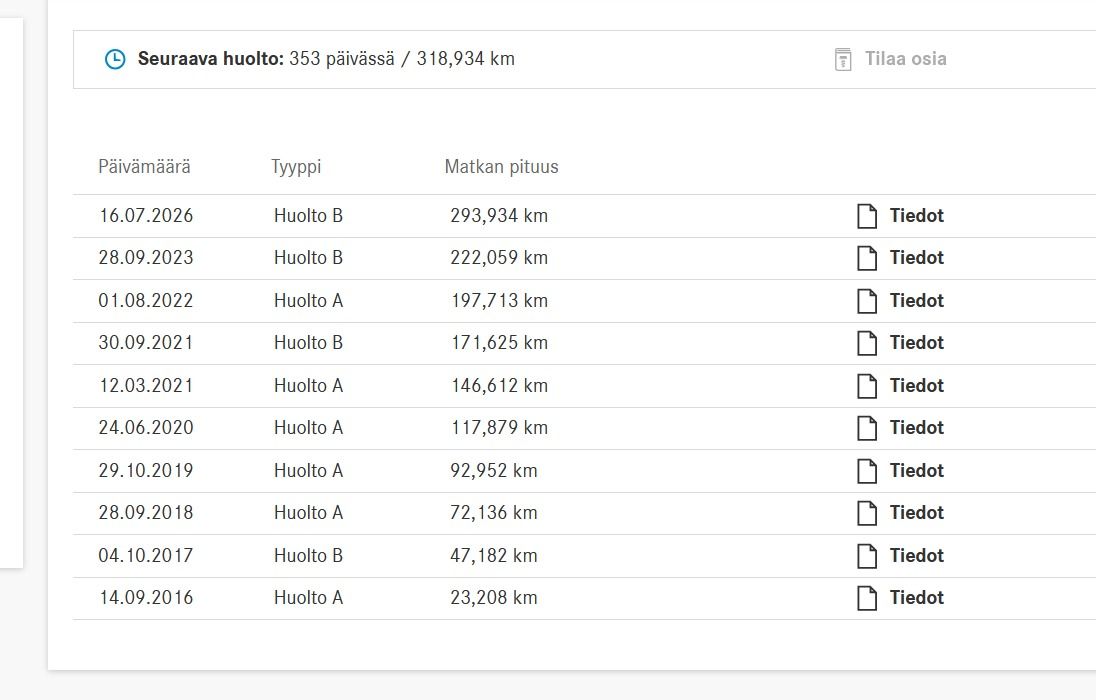Open Tilaa osia link

[x=906, y=59]
